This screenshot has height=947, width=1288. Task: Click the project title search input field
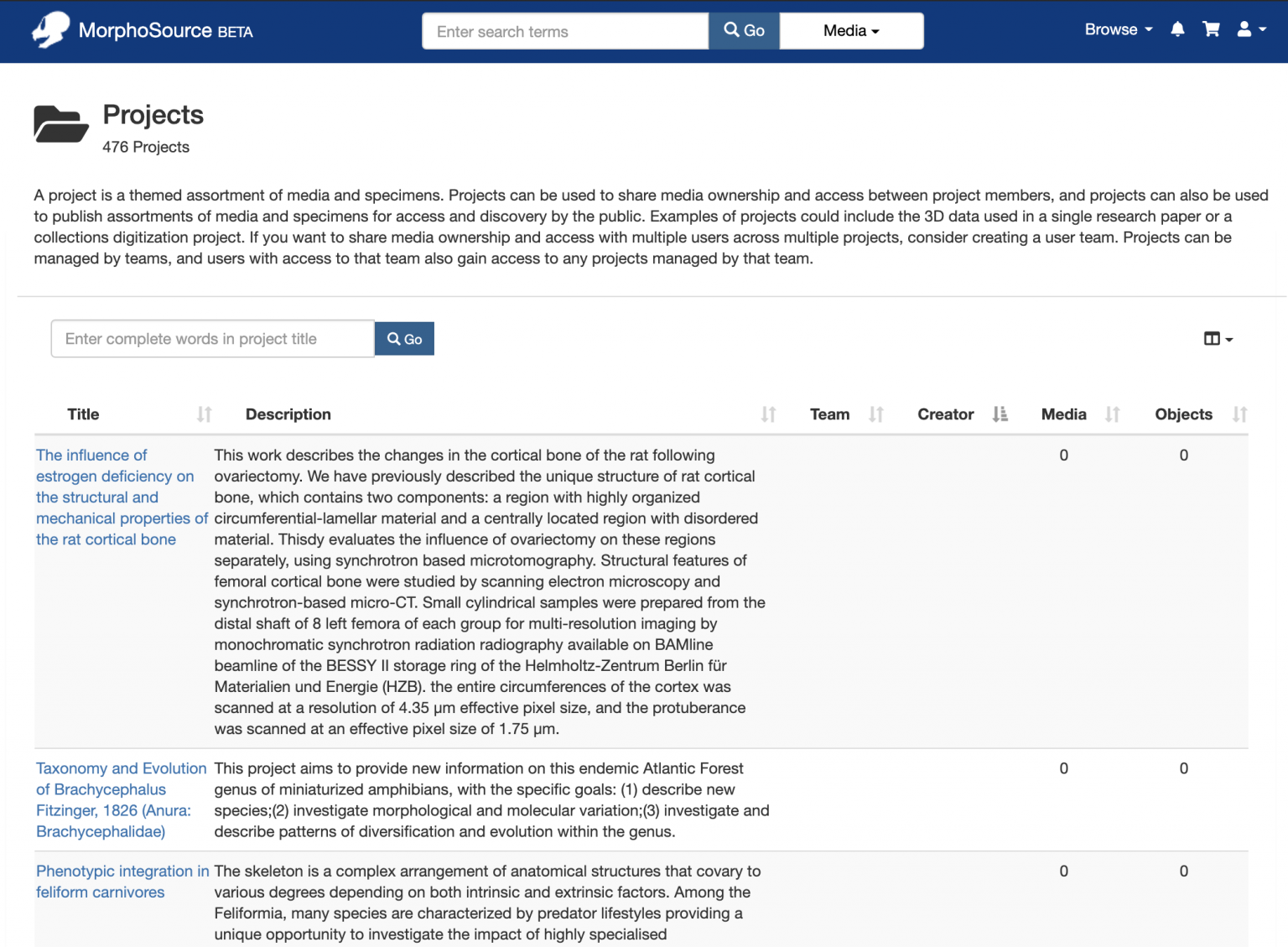212,338
